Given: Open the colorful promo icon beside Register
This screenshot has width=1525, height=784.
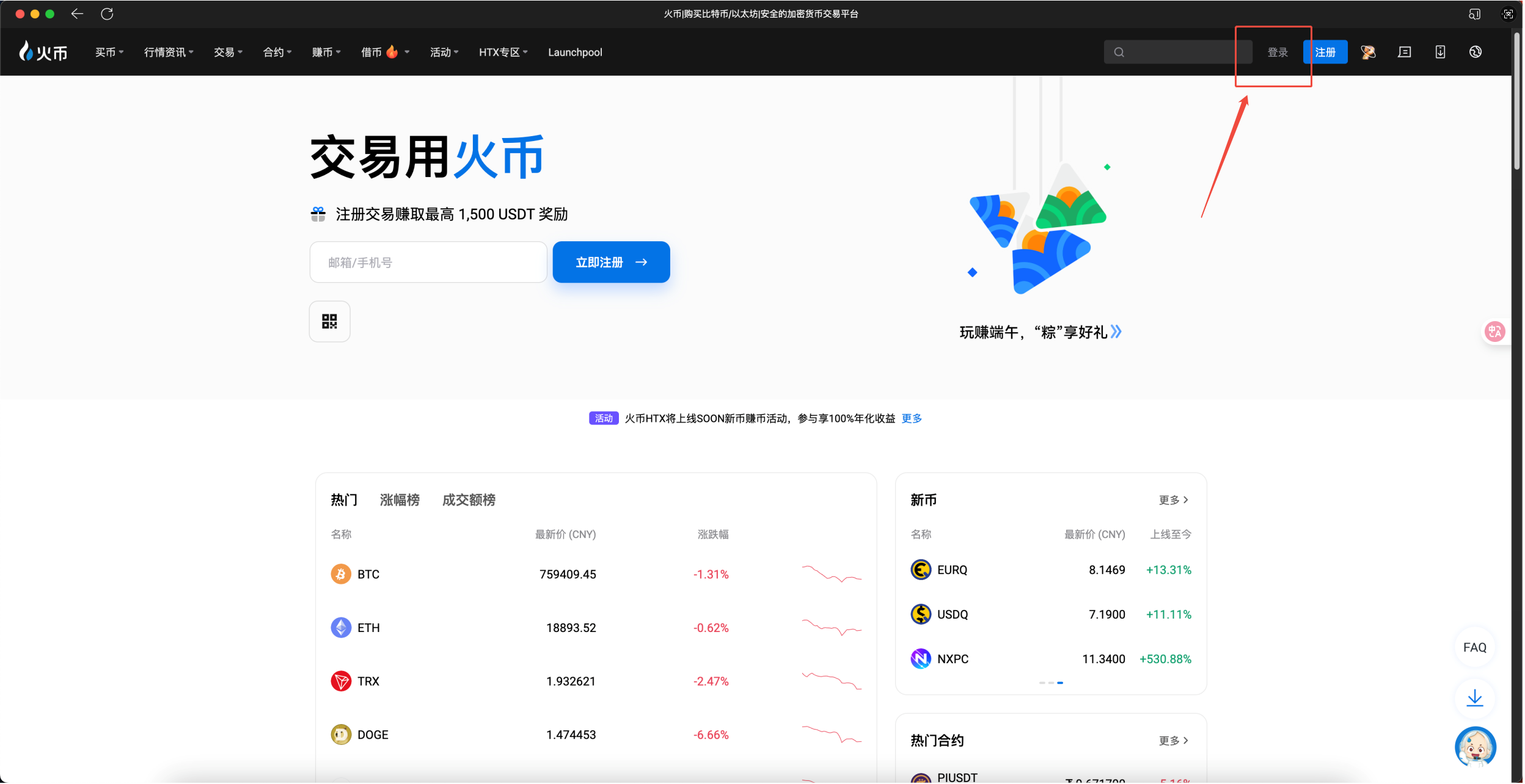Looking at the screenshot, I should (1369, 52).
